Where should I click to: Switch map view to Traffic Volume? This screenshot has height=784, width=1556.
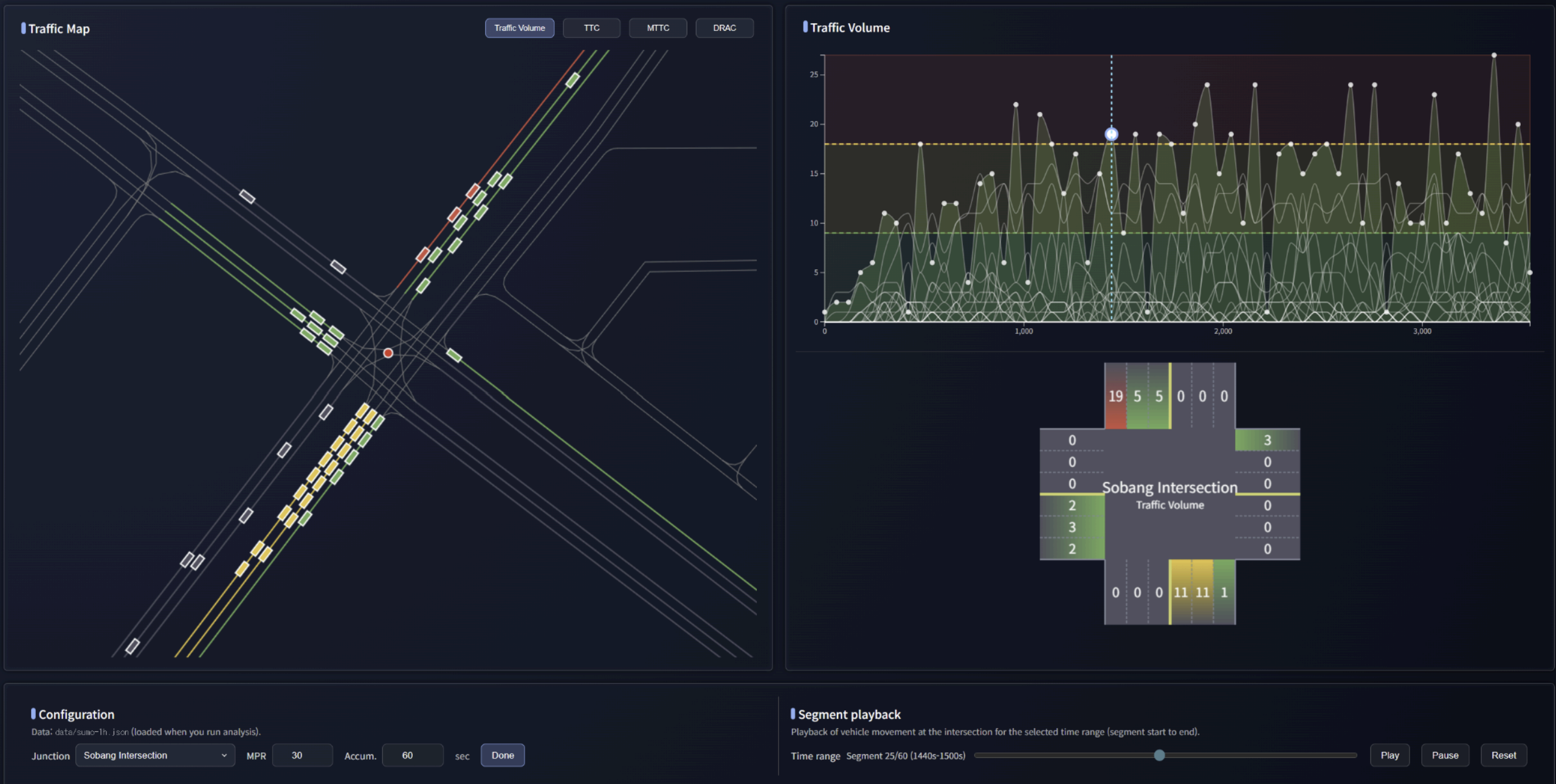(x=519, y=28)
